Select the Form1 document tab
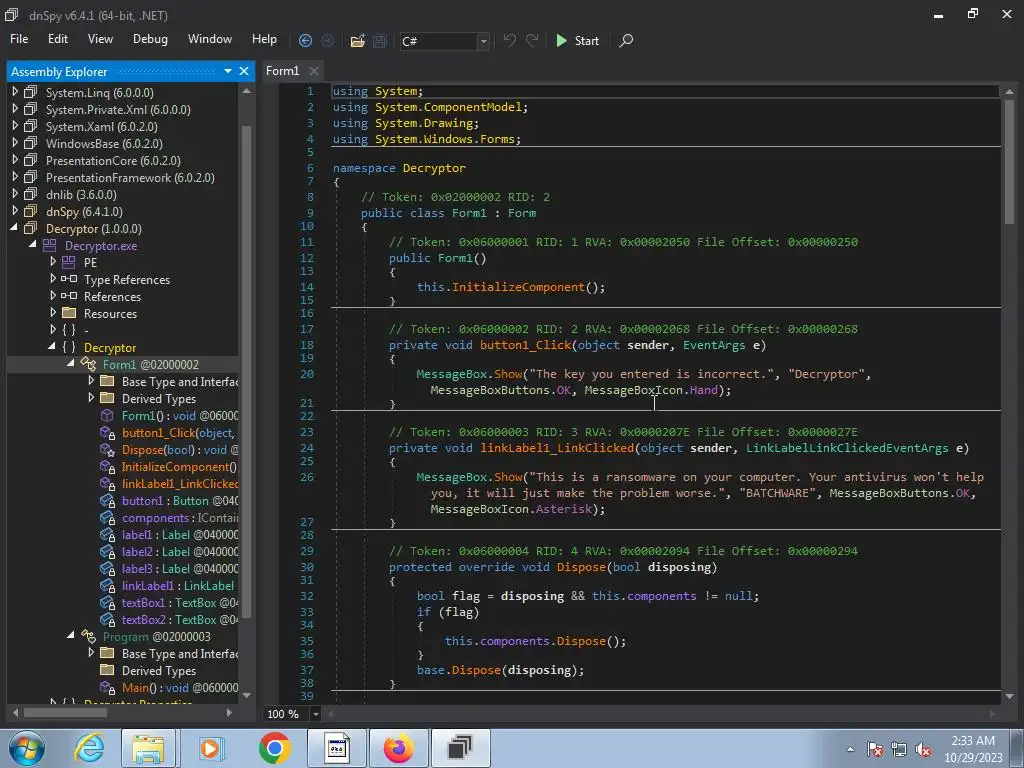This screenshot has height=768, width=1024. pos(282,71)
